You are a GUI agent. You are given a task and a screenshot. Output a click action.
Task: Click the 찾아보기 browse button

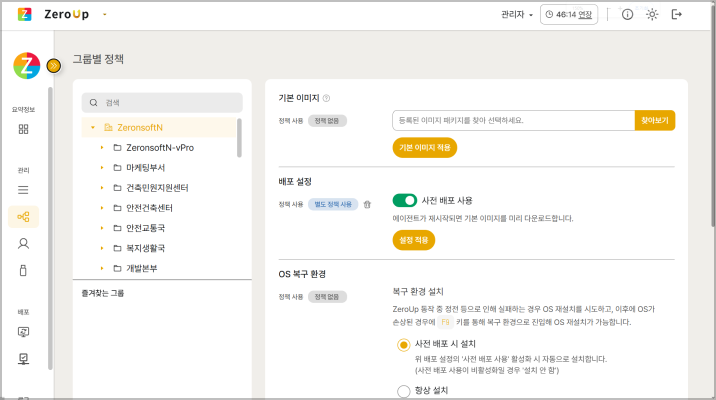point(655,120)
